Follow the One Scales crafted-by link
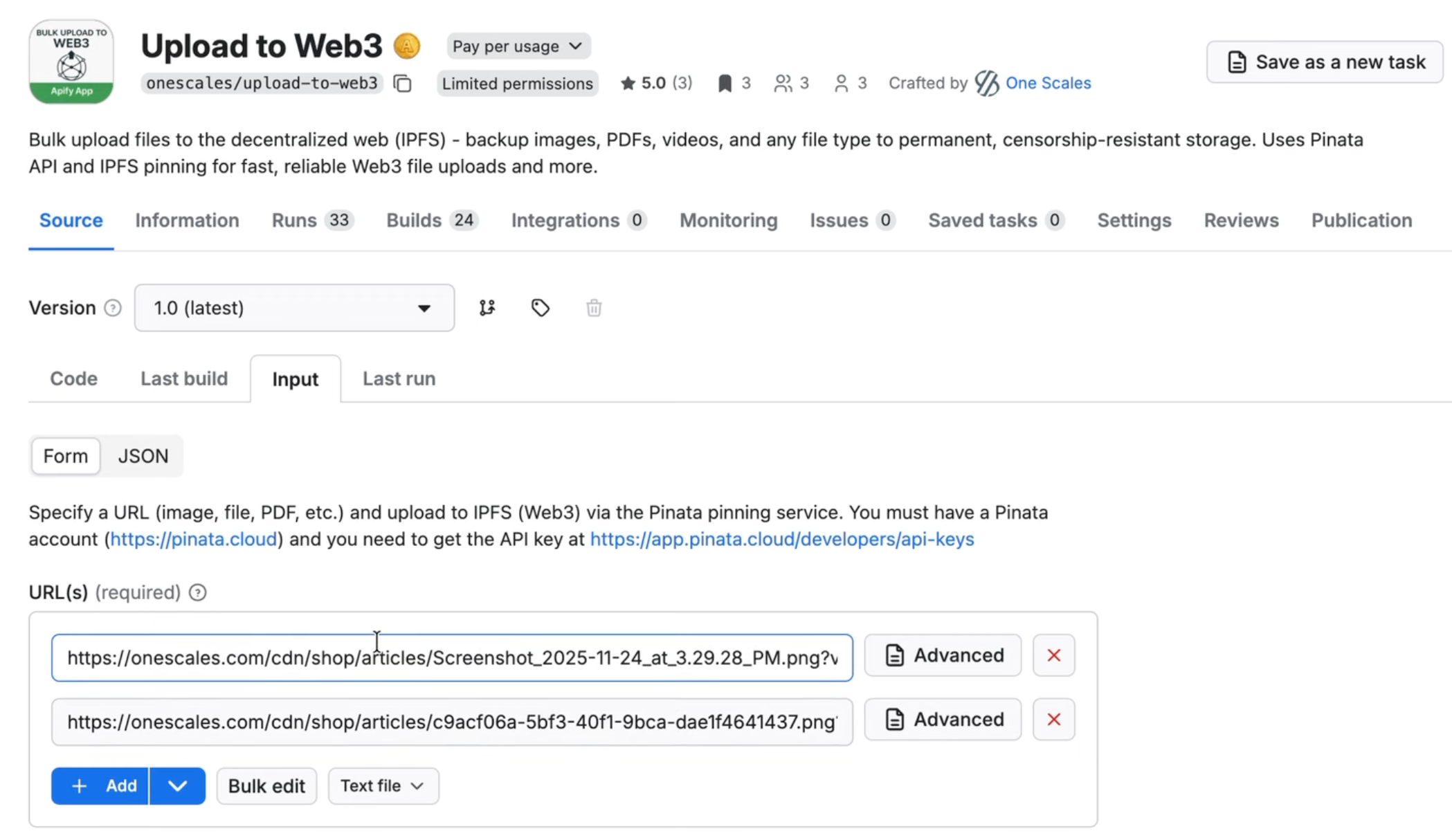The width and height of the screenshot is (1452, 840). [1049, 83]
